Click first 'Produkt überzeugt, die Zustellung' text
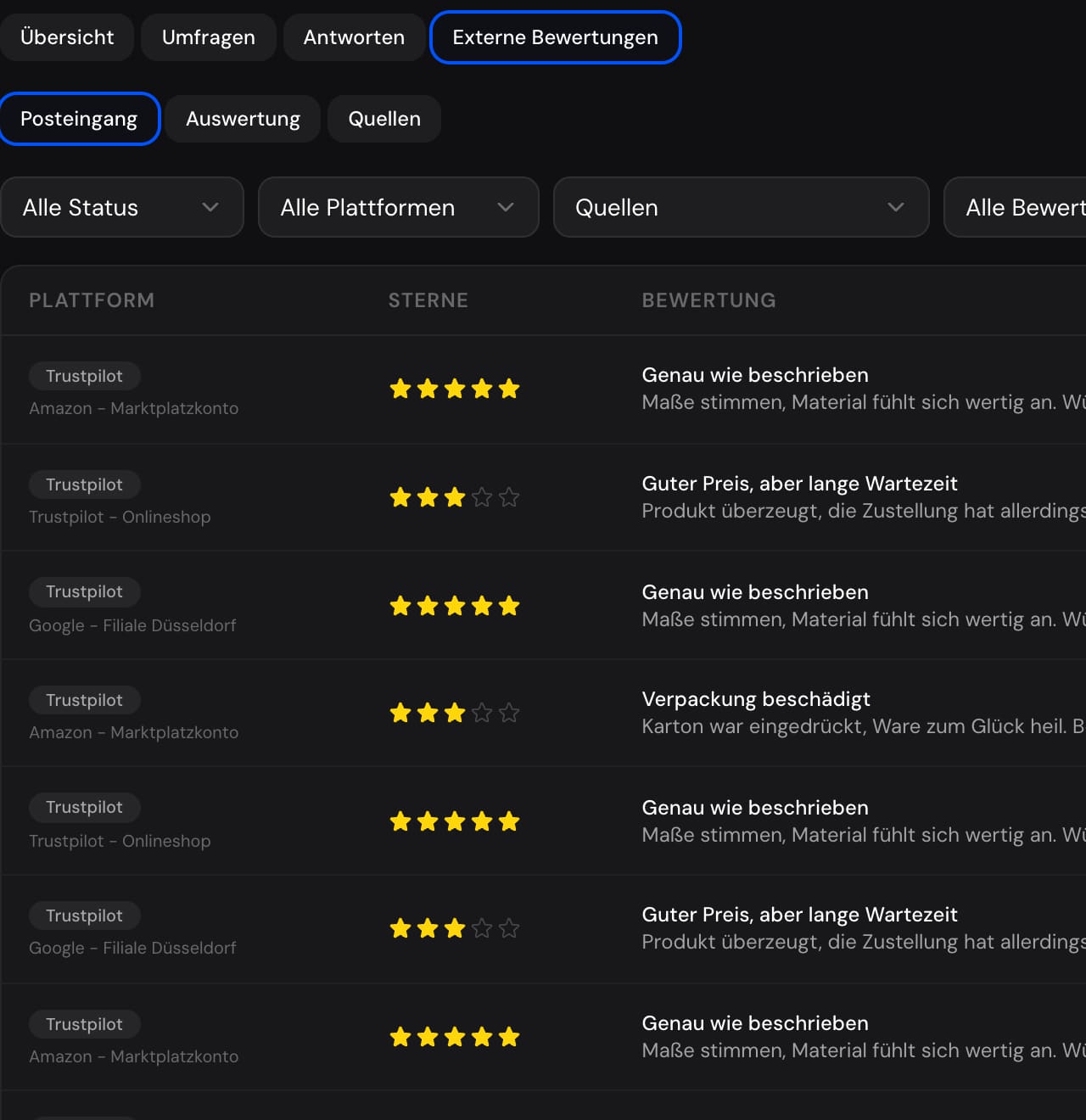The image size is (1086, 1120). point(864,511)
